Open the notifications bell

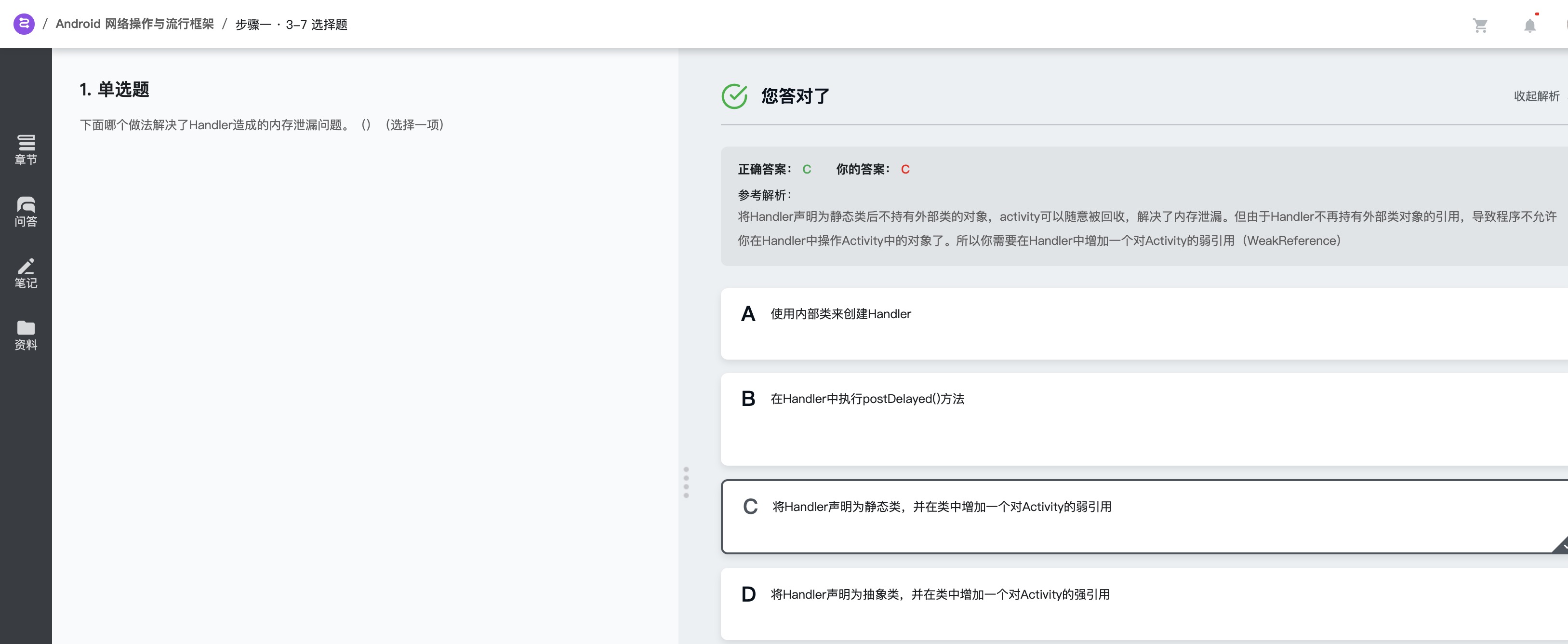(1529, 25)
